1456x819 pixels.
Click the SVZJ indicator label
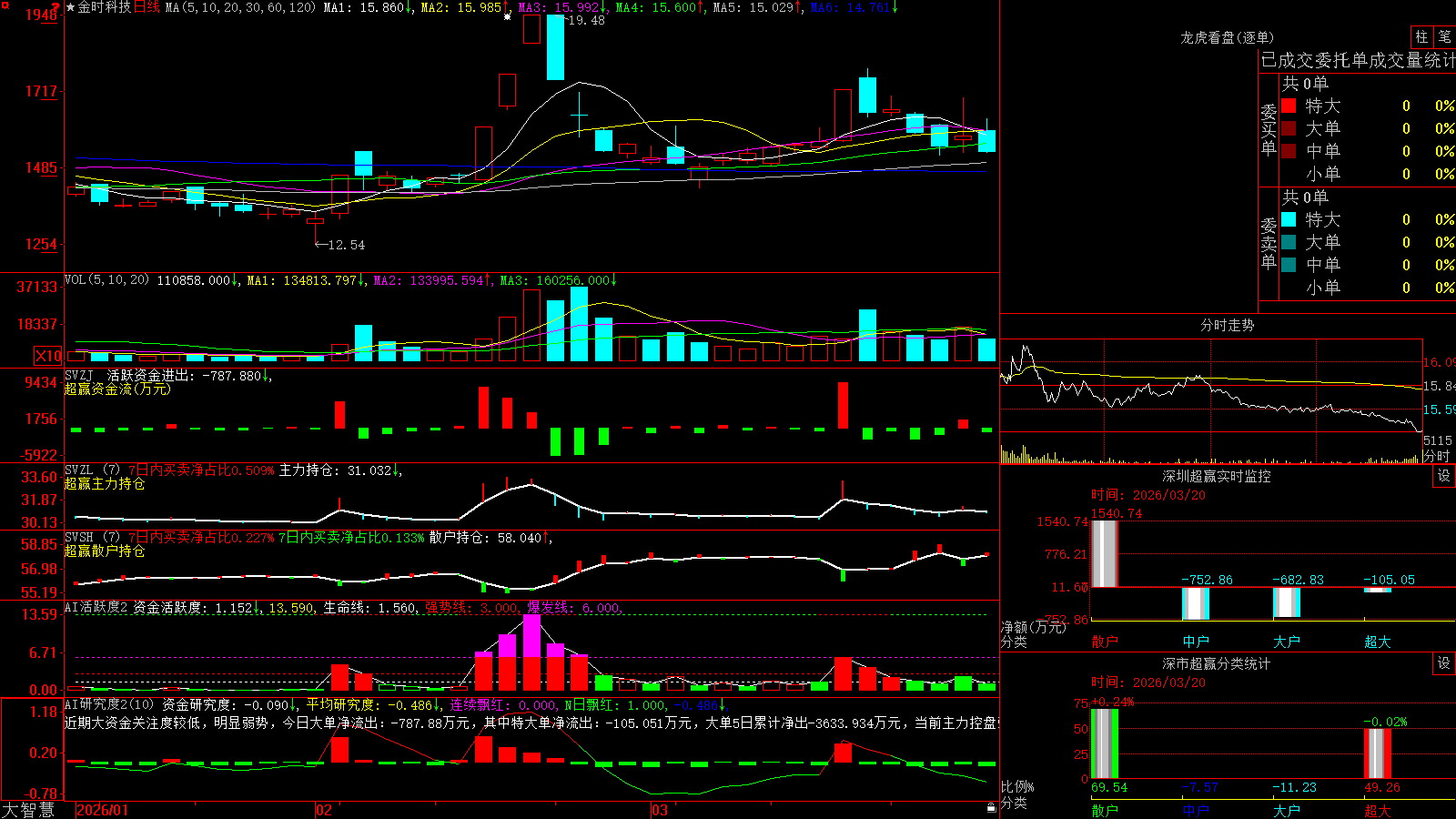point(79,375)
